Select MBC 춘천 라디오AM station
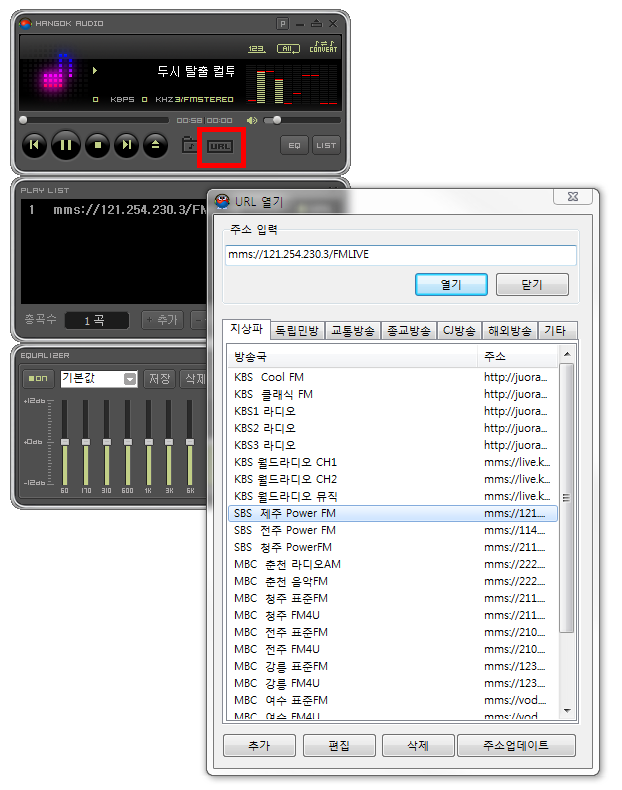Screen dimensions: 622x790 click(393, 565)
